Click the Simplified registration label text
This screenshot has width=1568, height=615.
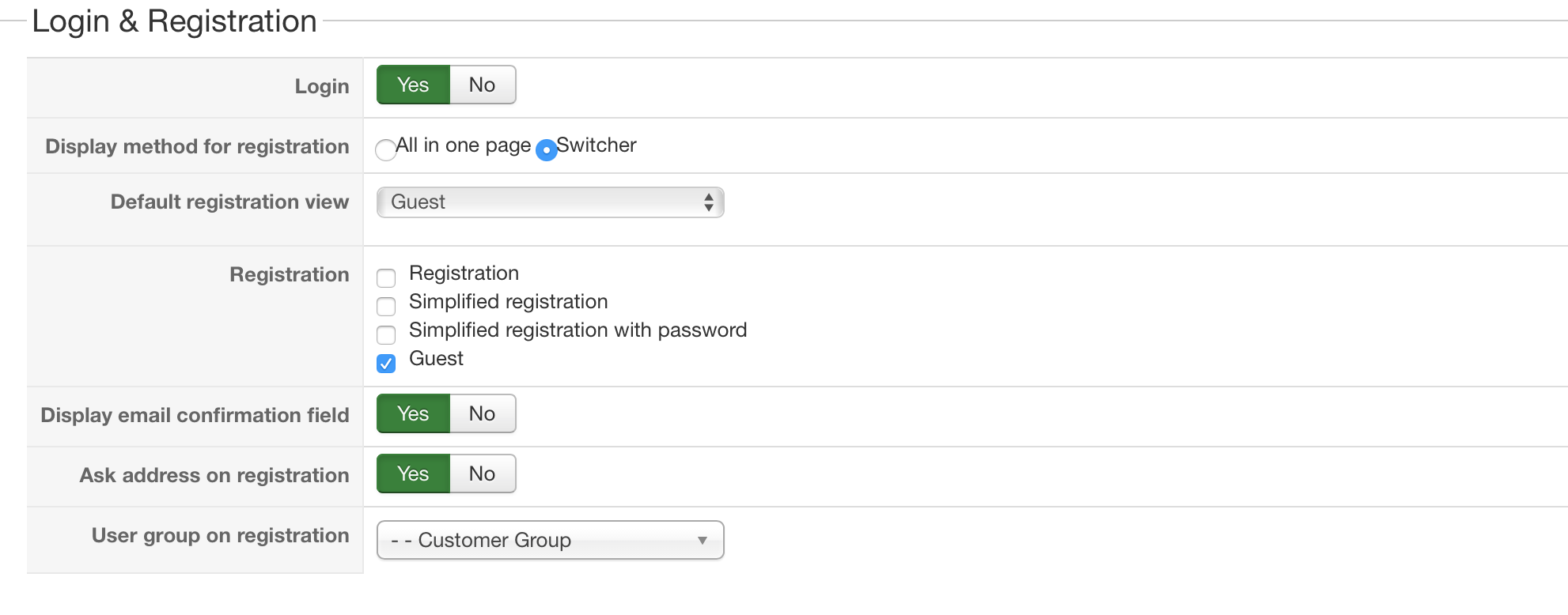pyautogui.click(x=508, y=302)
